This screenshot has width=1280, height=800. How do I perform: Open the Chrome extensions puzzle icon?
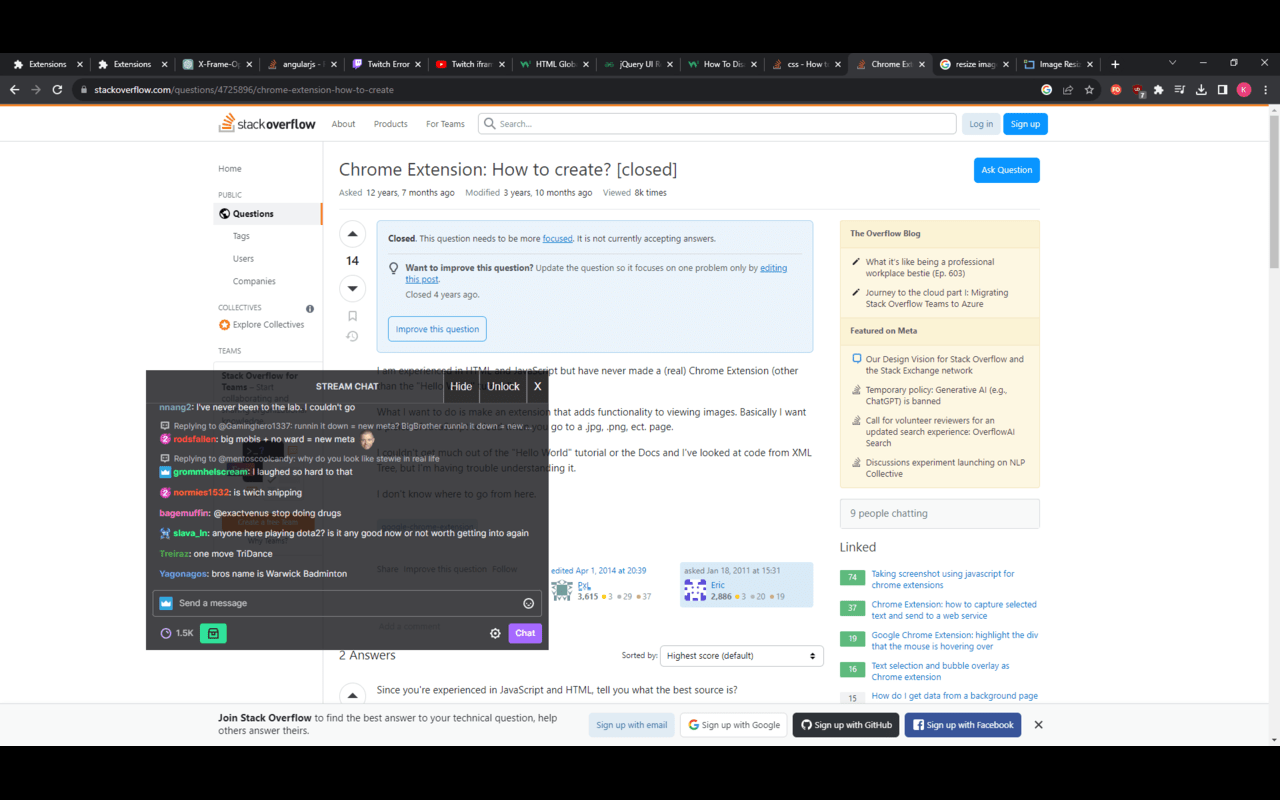click(x=1159, y=90)
